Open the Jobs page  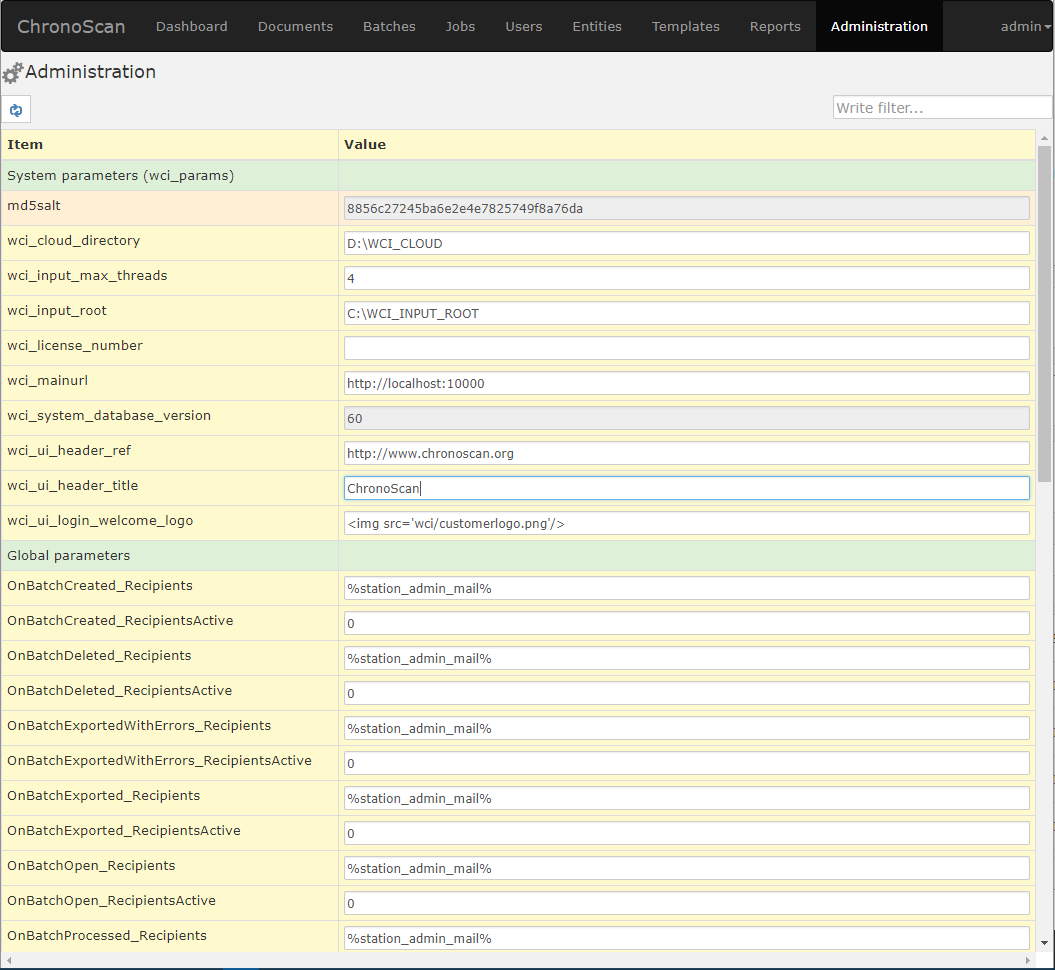(460, 26)
